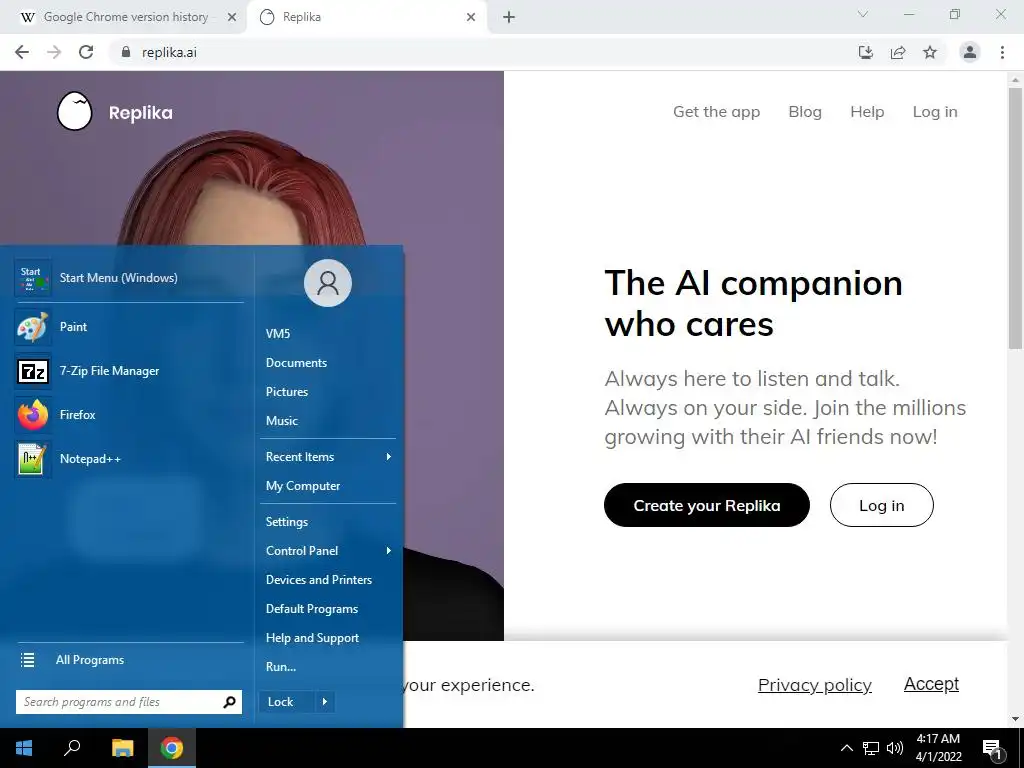Click the Replika egg logo
The image size is (1024, 768).
pos(74,111)
